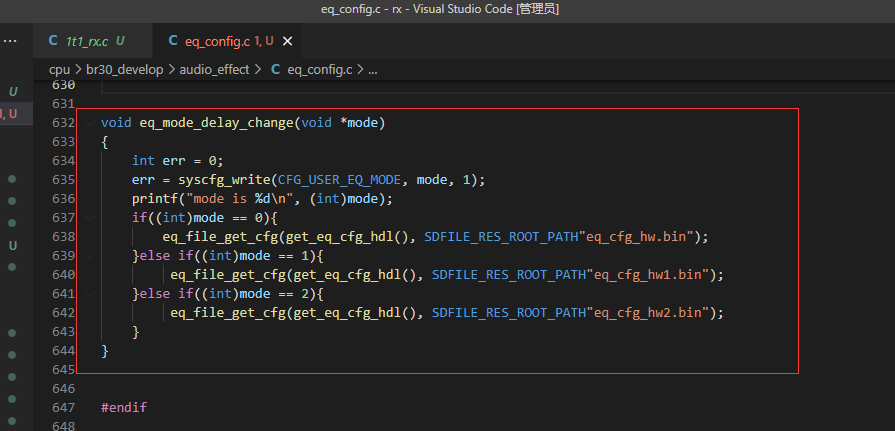Collapse the else-if fold at line 641
This screenshot has height=431, width=895.
[90, 293]
